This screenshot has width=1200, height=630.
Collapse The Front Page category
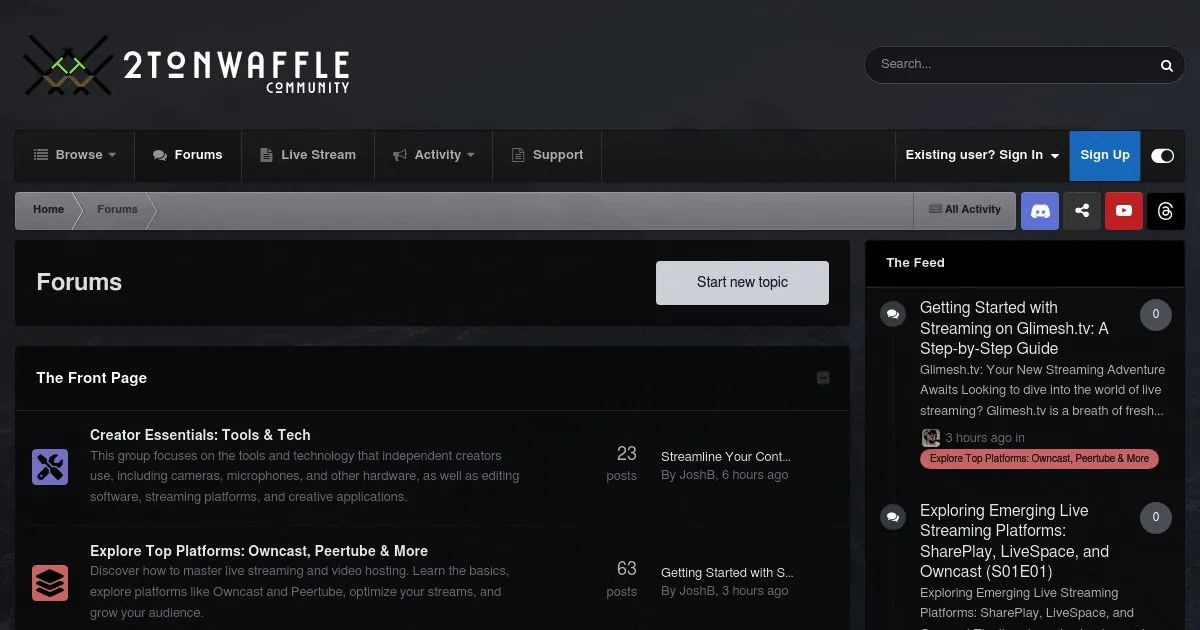point(823,378)
